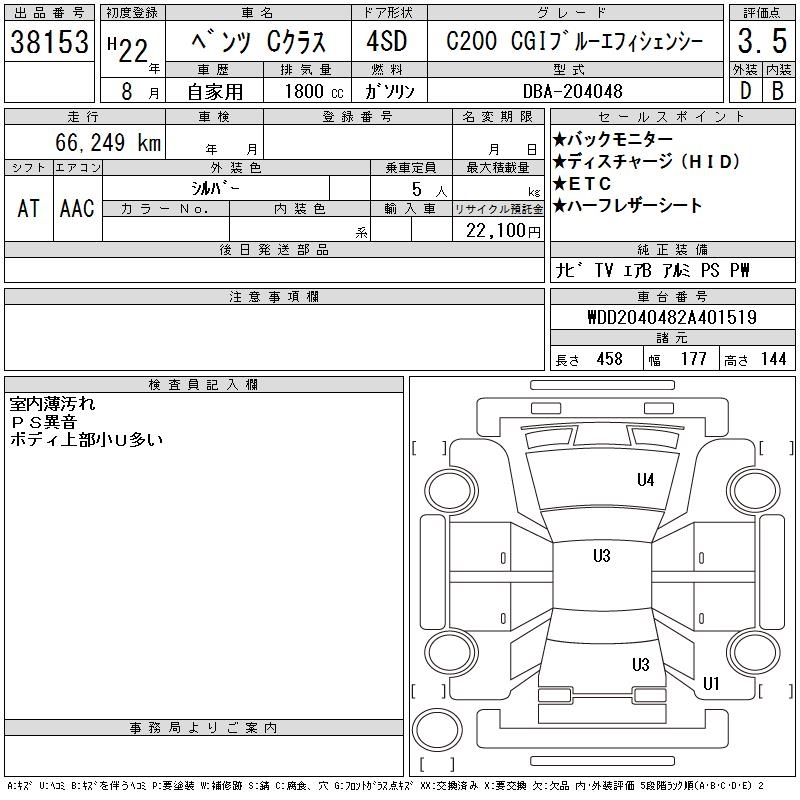The width and height of the screenshot is (800, 800).
Task: Click the width value 177
Action: (x=693, y=359)
